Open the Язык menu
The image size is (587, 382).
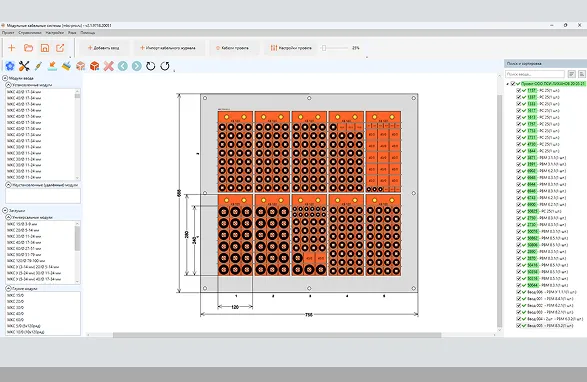tap(72, 33)
